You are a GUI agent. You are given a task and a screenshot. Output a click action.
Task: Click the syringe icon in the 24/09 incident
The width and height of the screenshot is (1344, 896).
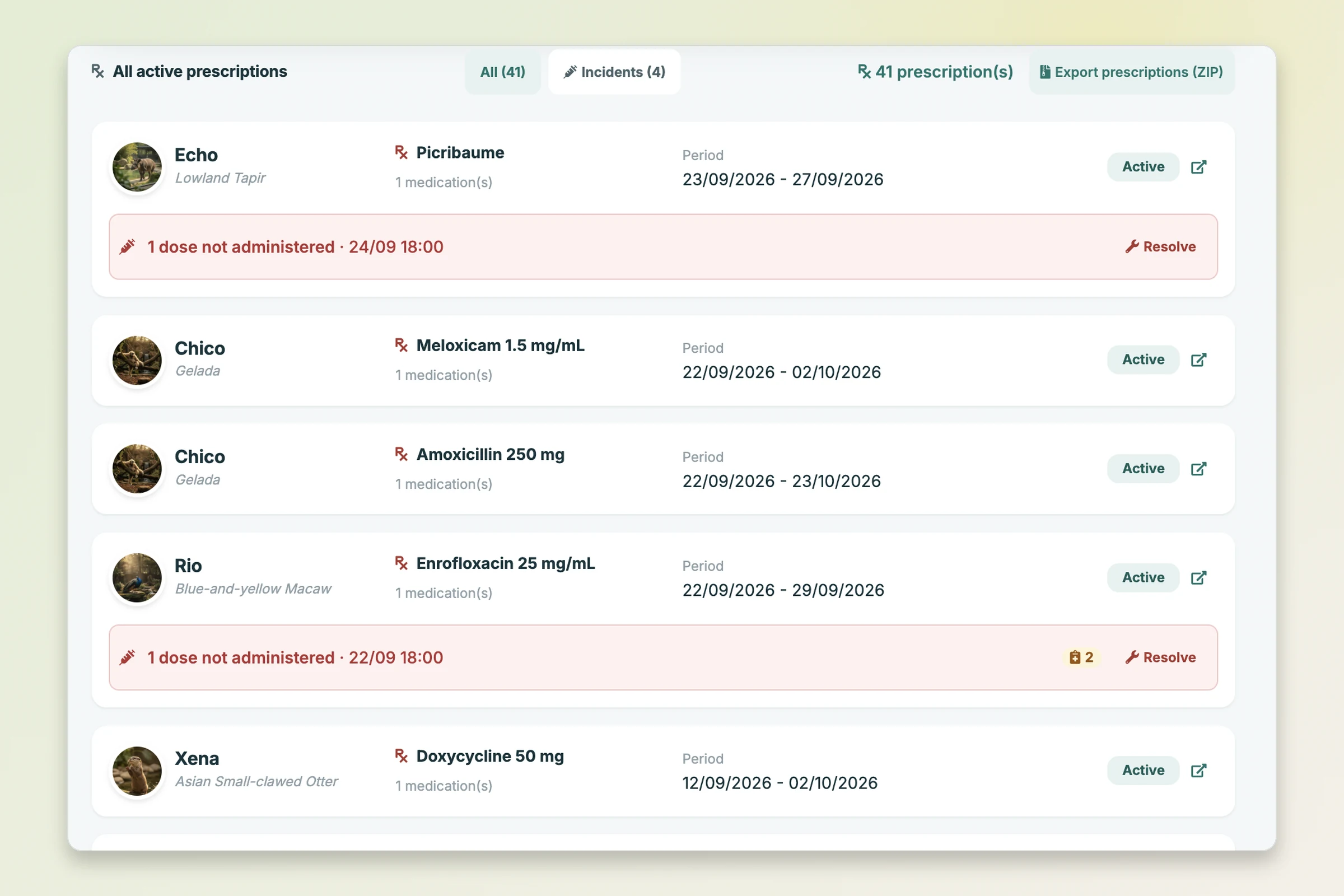(128, 247)
